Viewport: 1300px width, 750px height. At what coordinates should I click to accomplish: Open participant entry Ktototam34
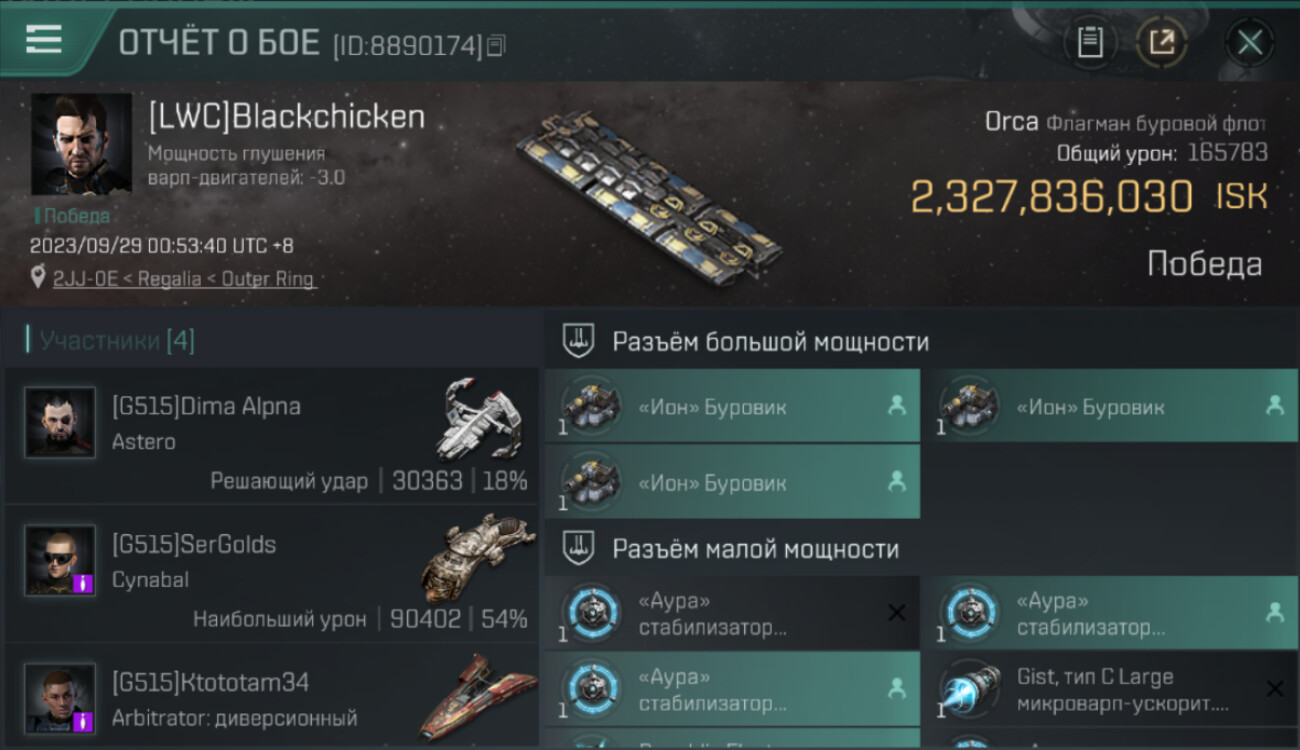tap(272, 697)
